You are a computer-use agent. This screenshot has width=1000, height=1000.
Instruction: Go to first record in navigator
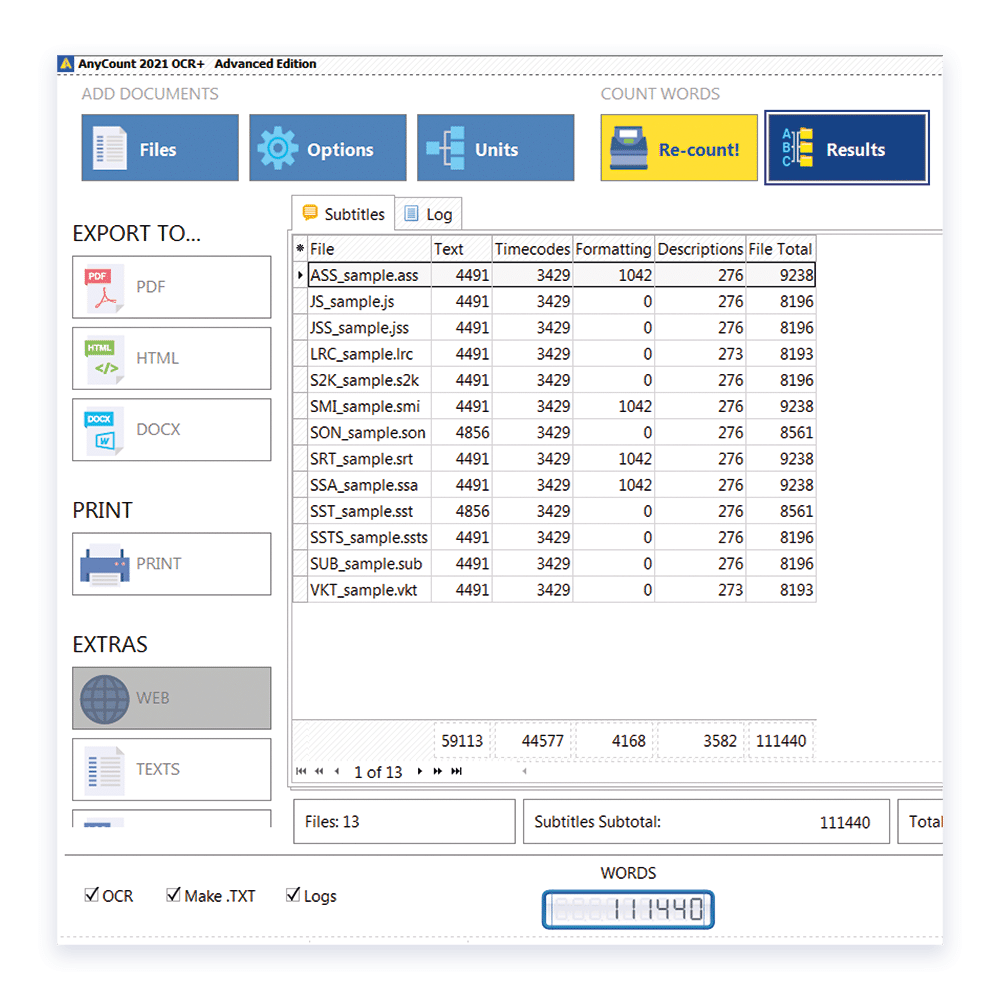click(x=301, y=772)
